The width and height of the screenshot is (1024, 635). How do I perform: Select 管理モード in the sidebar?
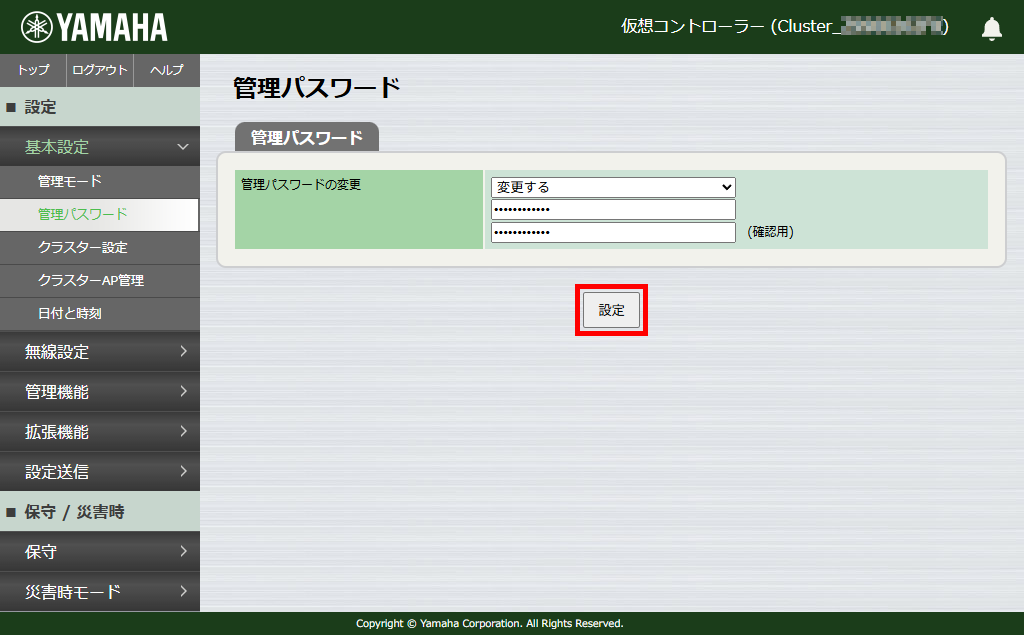coord(100,182)
